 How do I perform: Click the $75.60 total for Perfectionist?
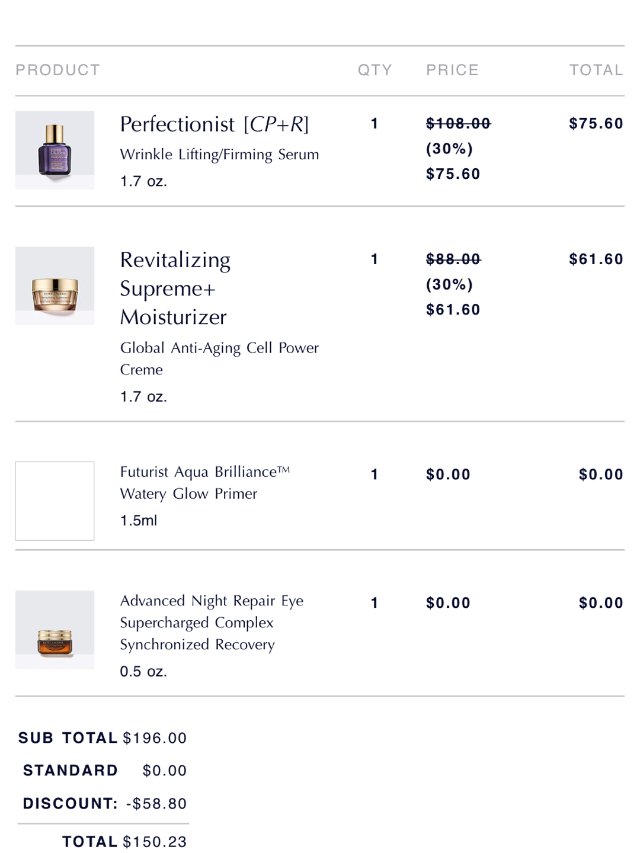click(x=596, y=124)
